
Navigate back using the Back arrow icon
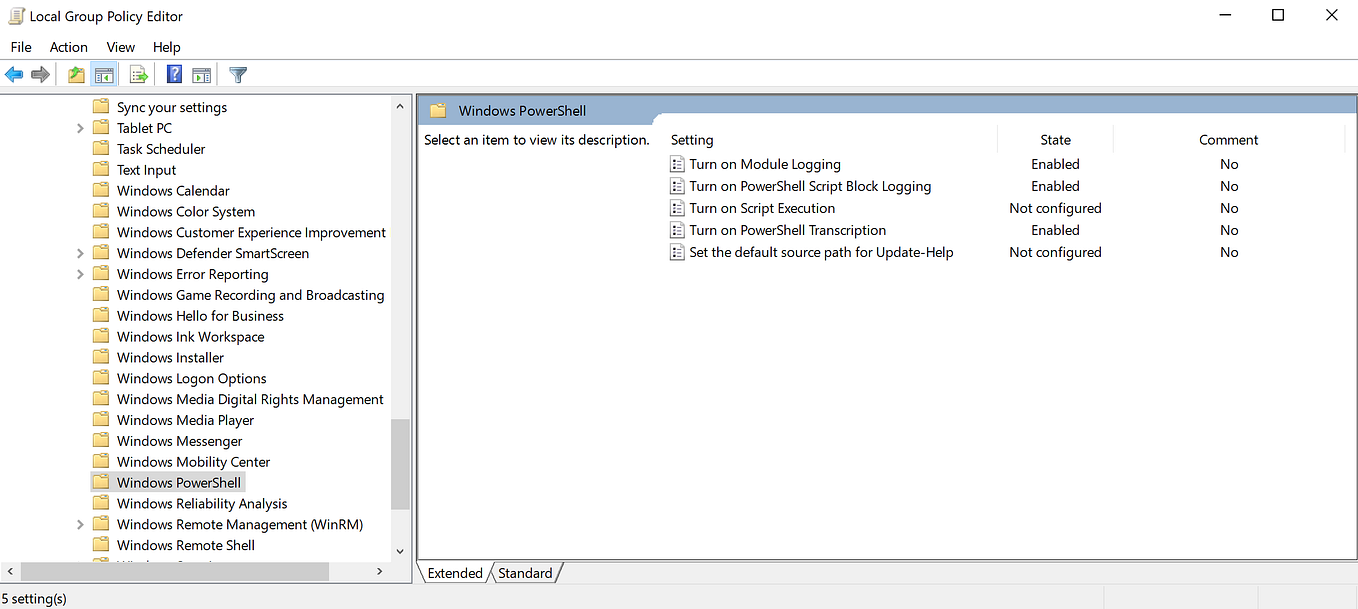(x=14, y=73)
